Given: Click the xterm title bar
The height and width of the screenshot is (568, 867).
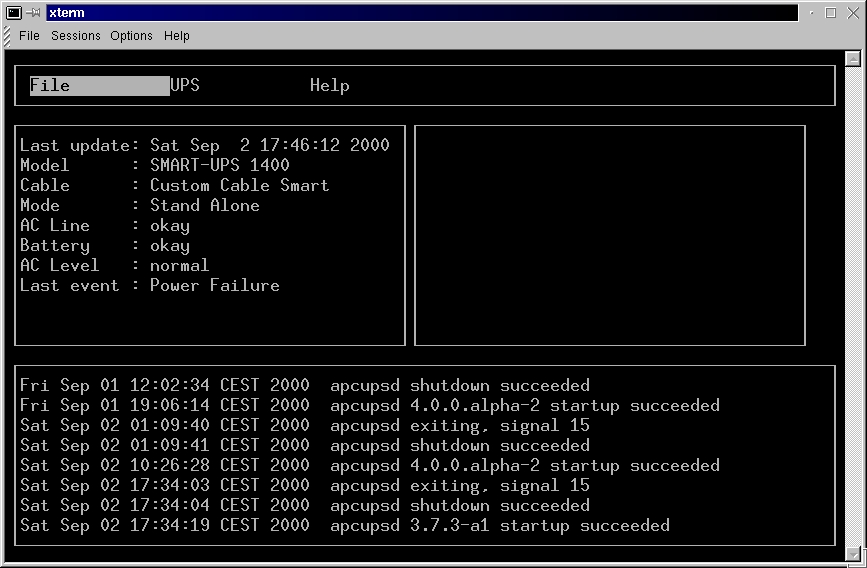Looking at the screenshot, I should 420,13.
